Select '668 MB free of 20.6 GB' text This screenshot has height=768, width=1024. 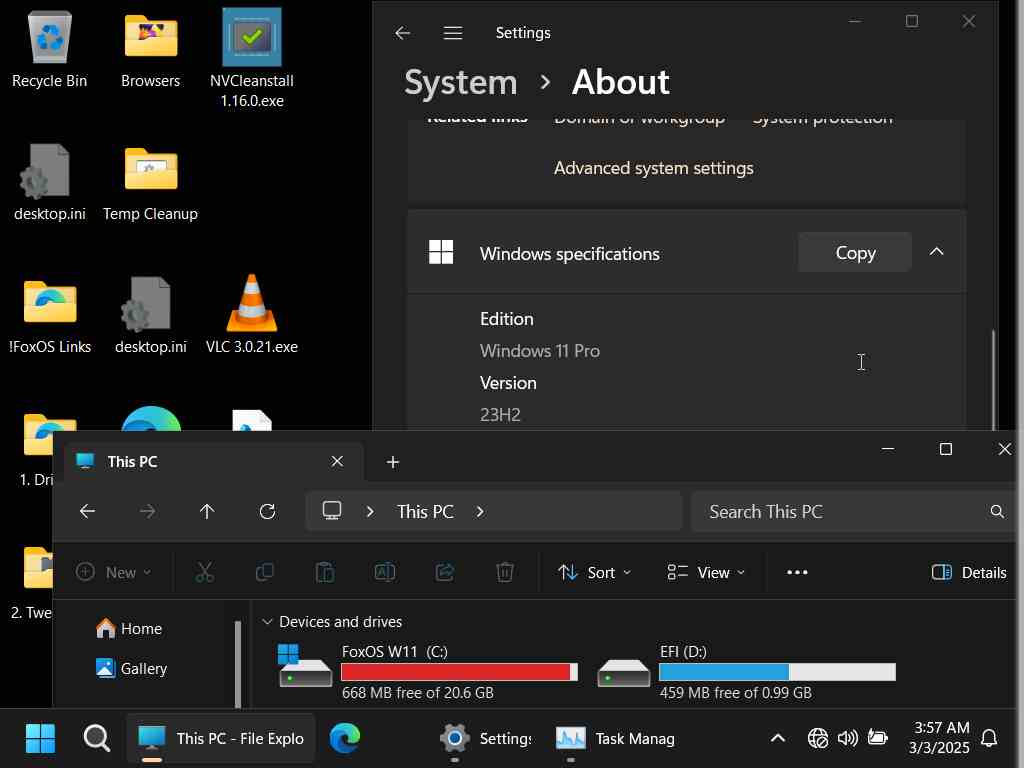(x=417, y=693)
